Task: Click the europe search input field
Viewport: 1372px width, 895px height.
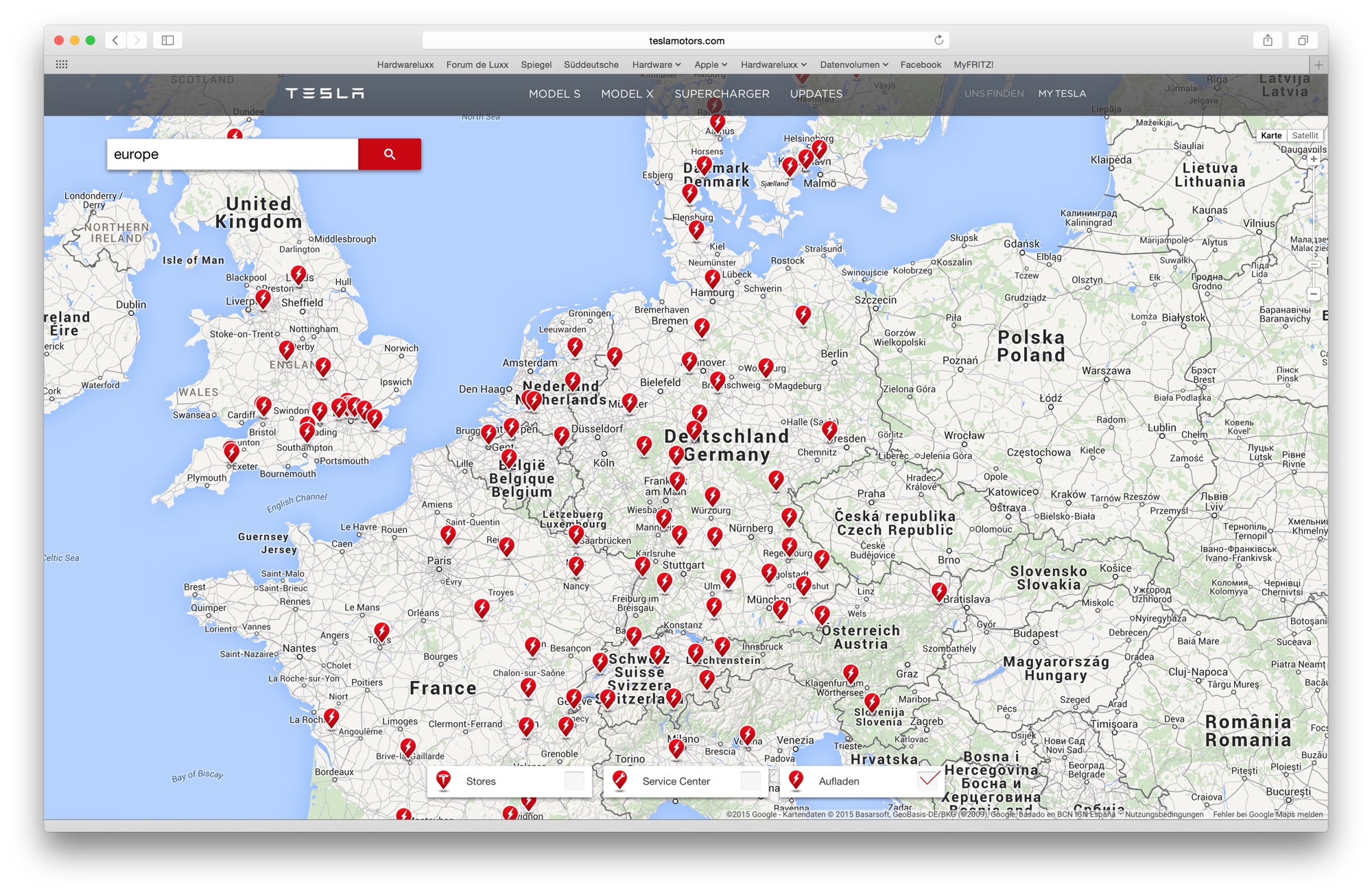Action: 233,154
